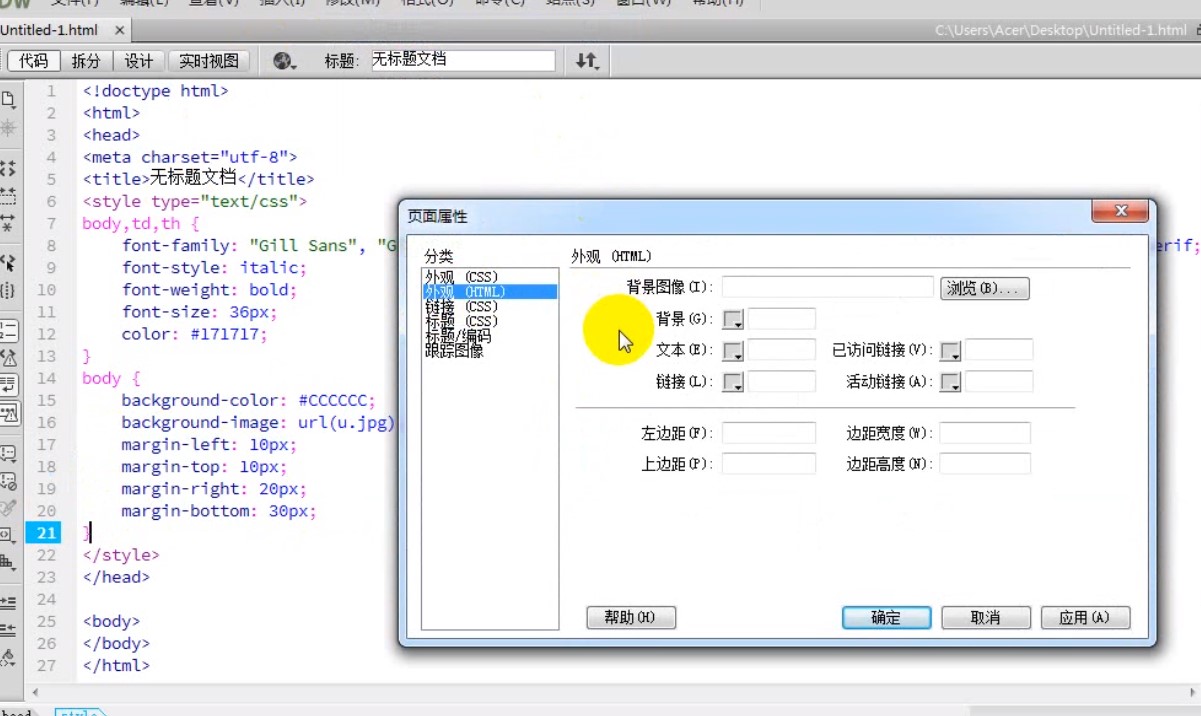This screenshot has width=1201, height=716.
Task: Open the 已访问链接 color picker
Action: [x=950, y=352]
